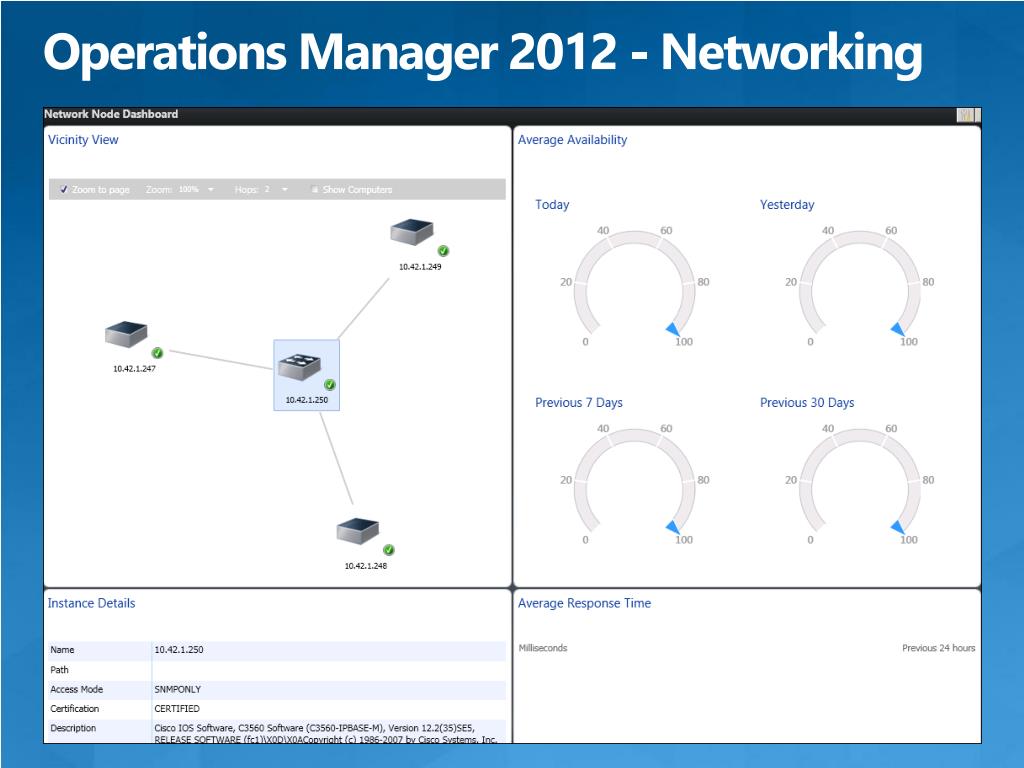Click the Average Availability panel heading

click(x=573, y=140)
